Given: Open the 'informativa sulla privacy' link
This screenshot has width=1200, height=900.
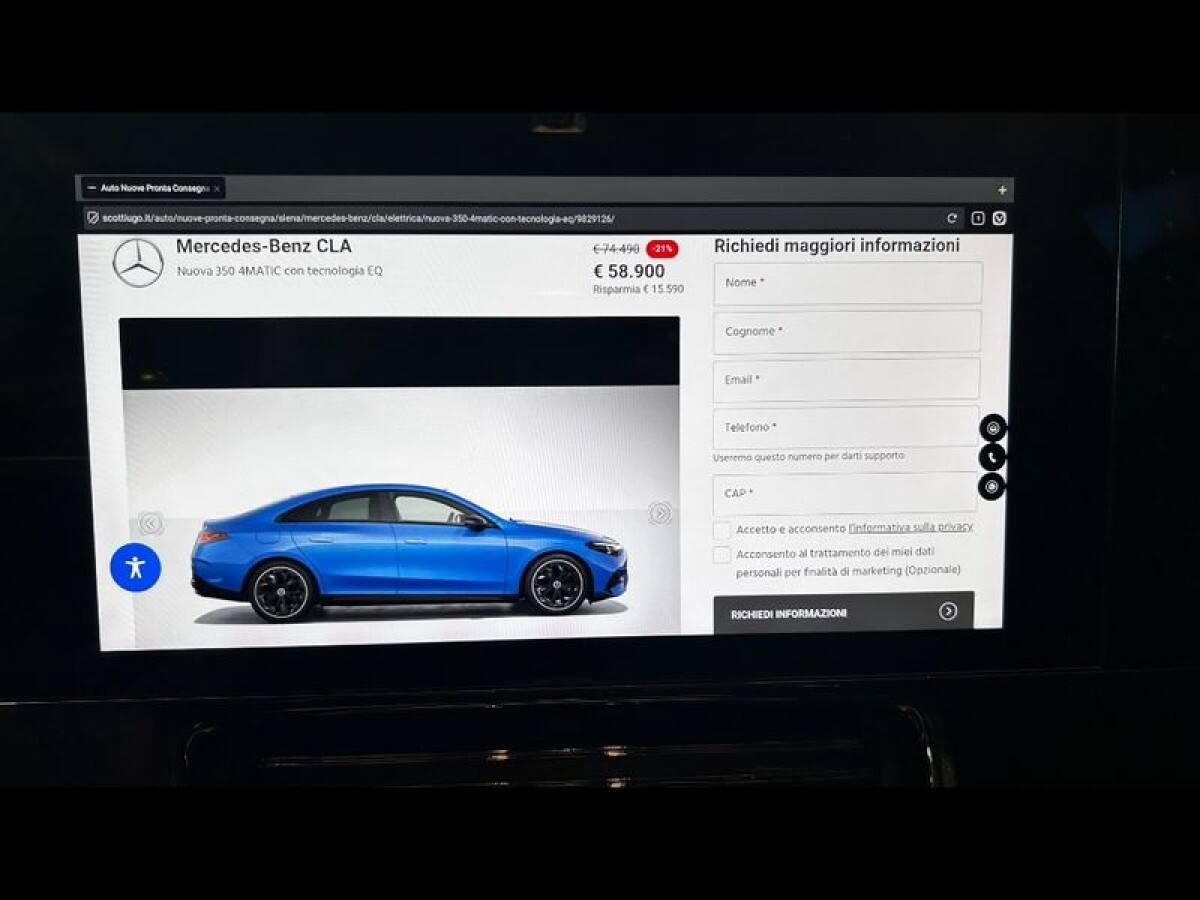Looking at the screenshot, I should pos(910,527).
